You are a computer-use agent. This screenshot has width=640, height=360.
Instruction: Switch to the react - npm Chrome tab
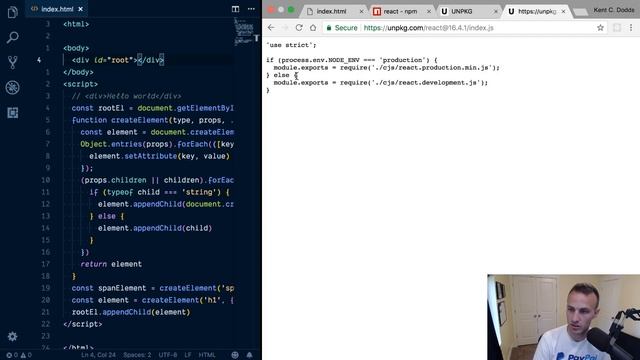point(400,11)
